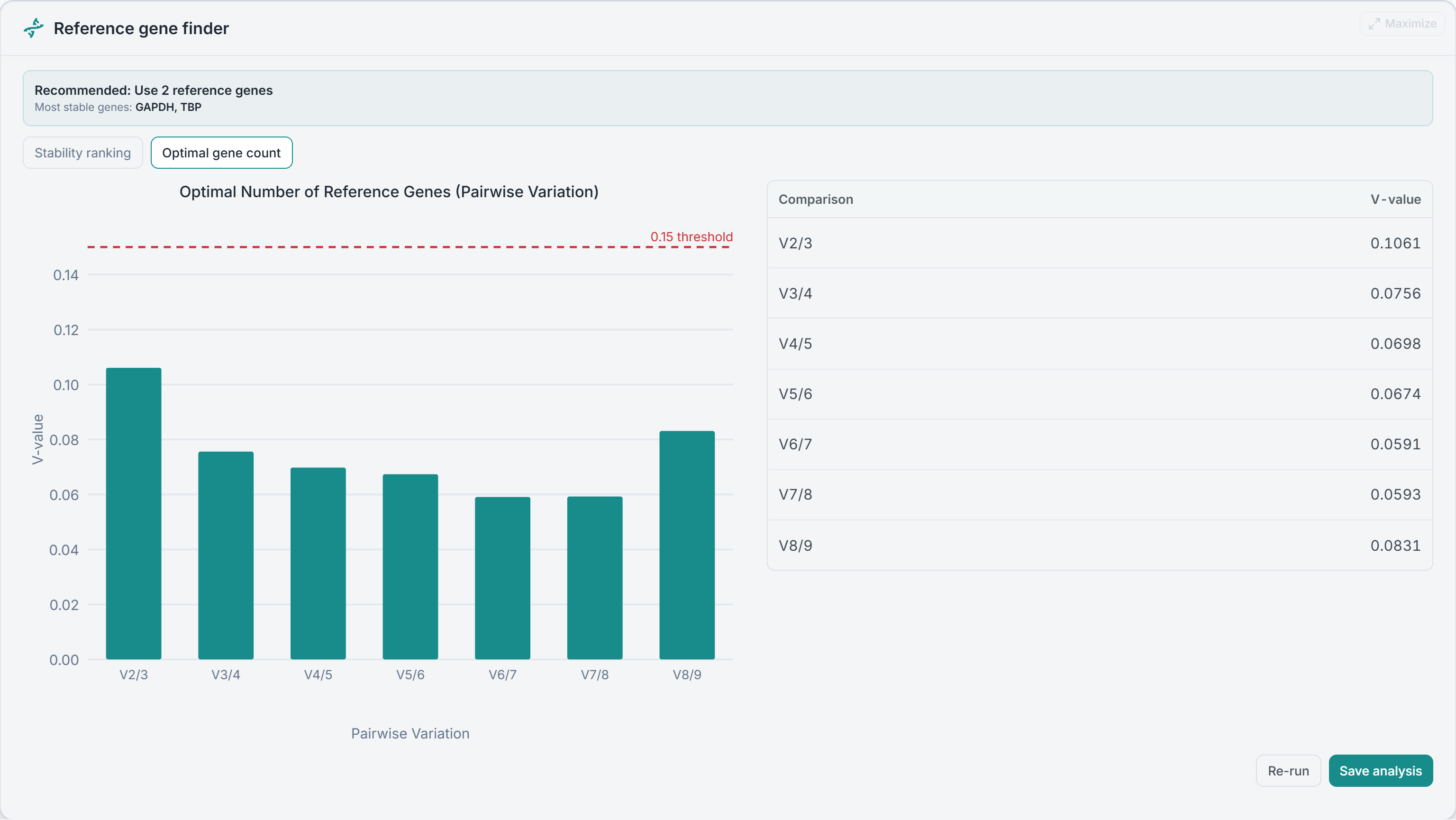Click value 0.1061 in table
This screenshot has height=820, width=1456.
[1395, 243]
